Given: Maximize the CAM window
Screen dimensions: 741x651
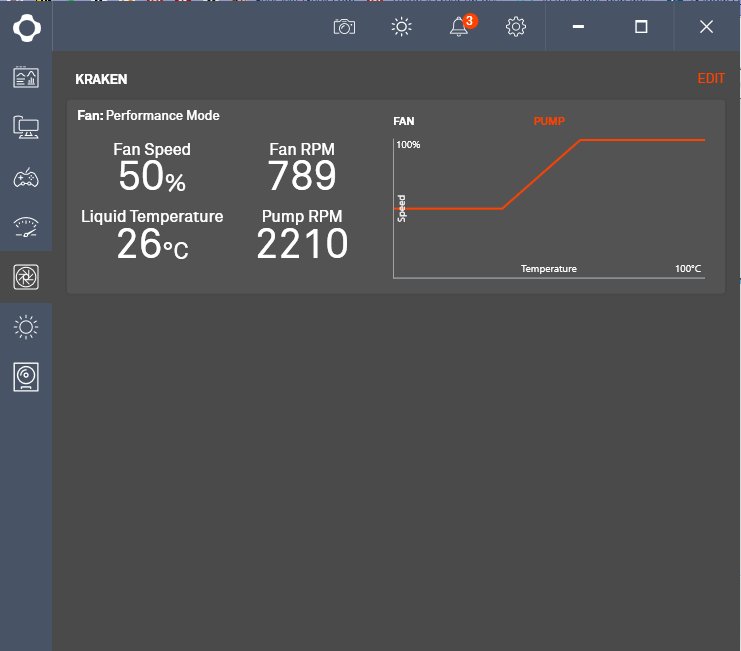Looking at the screenshot, I should [x=641, y=27].
